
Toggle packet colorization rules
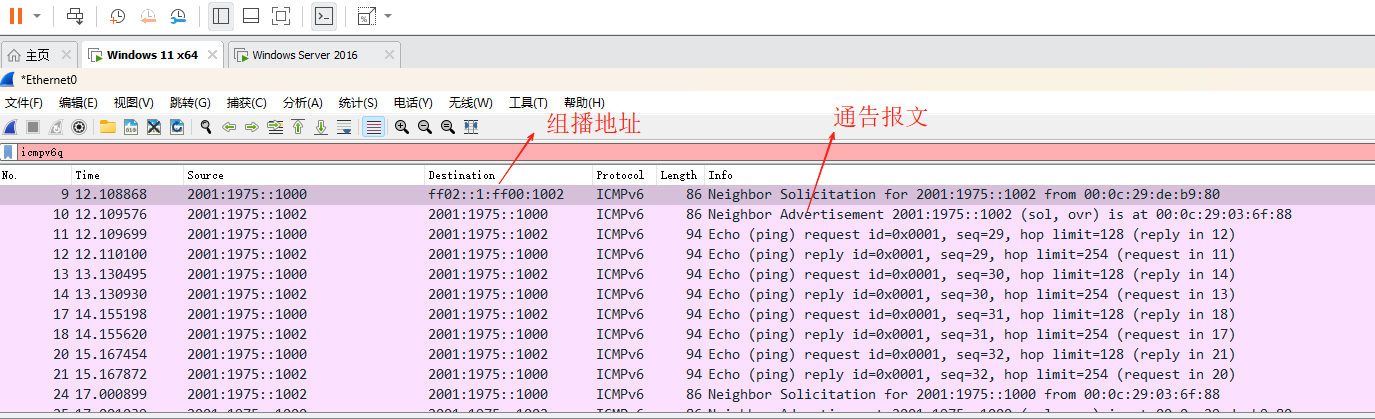coord(373,127)
